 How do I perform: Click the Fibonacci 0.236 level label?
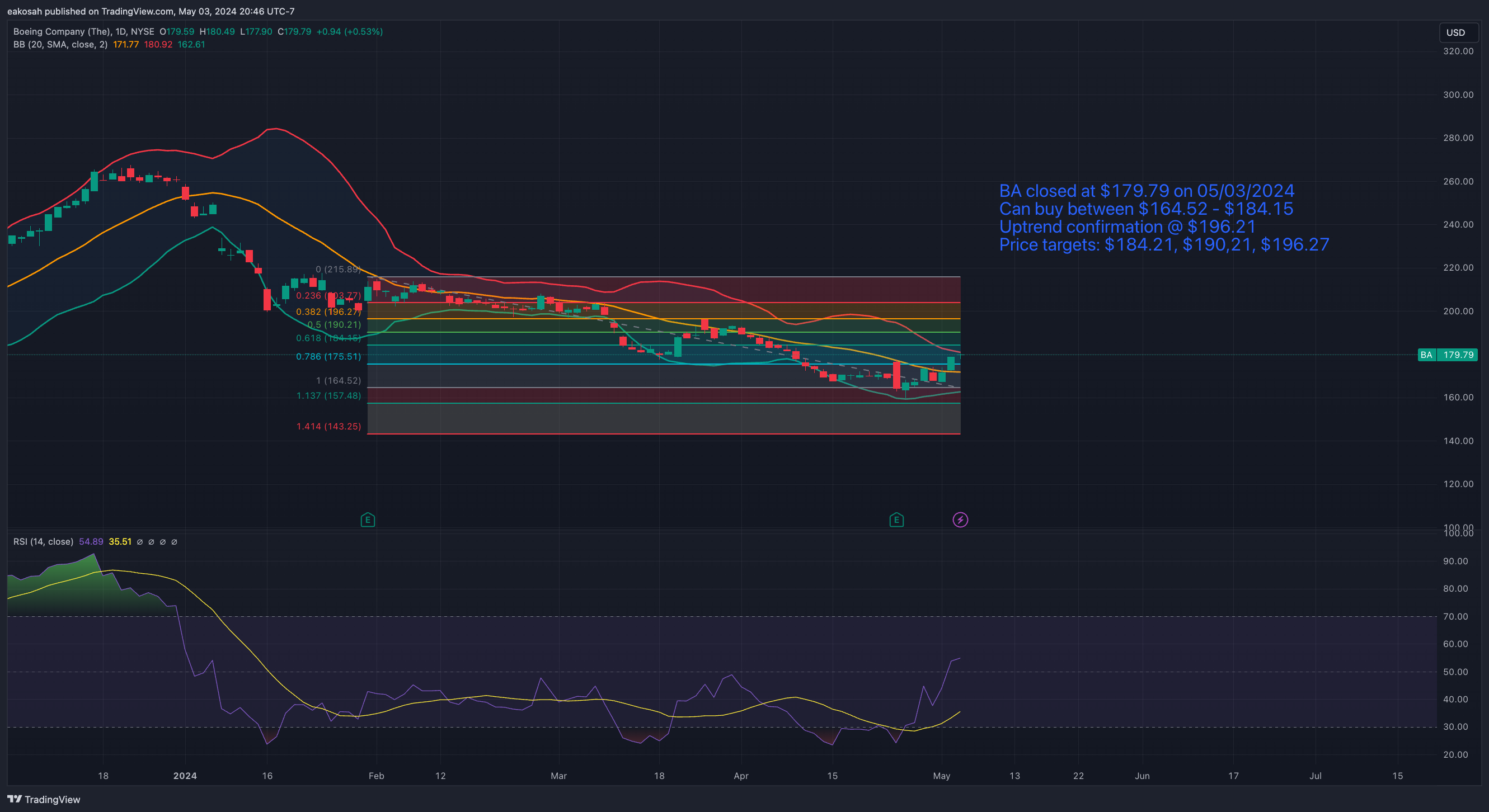tap(328, 296)
